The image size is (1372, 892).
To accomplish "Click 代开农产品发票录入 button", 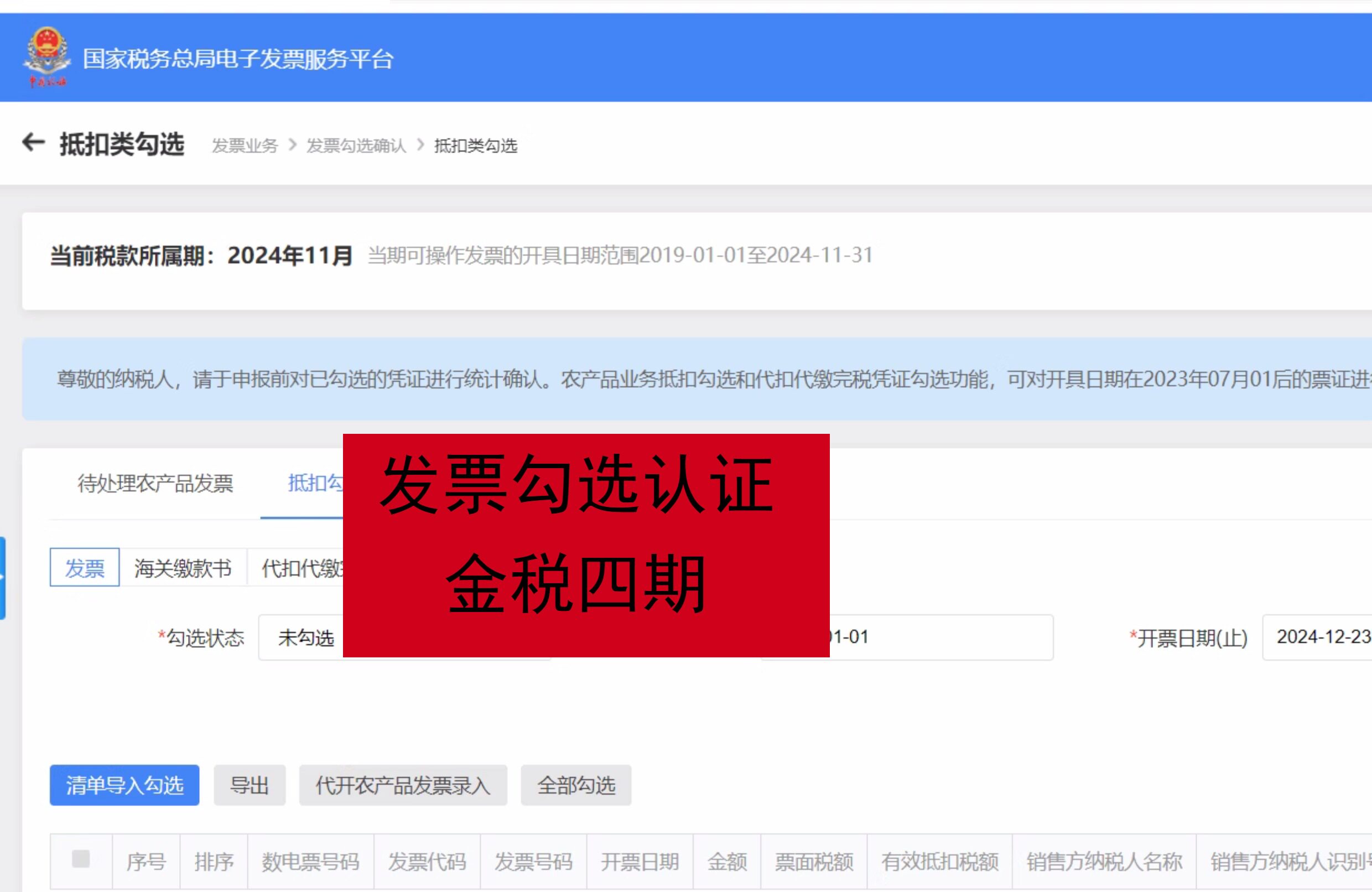I will click(x=402, y=785).
